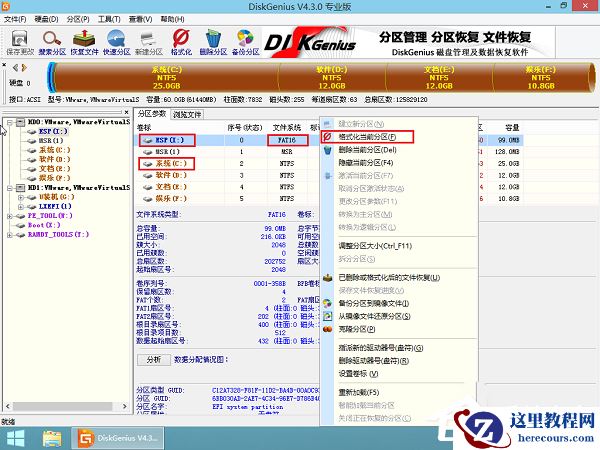This screenshot has height=450, width=600.
Task: Open the 文件(F) menu
Action: (x=15, y=19)
